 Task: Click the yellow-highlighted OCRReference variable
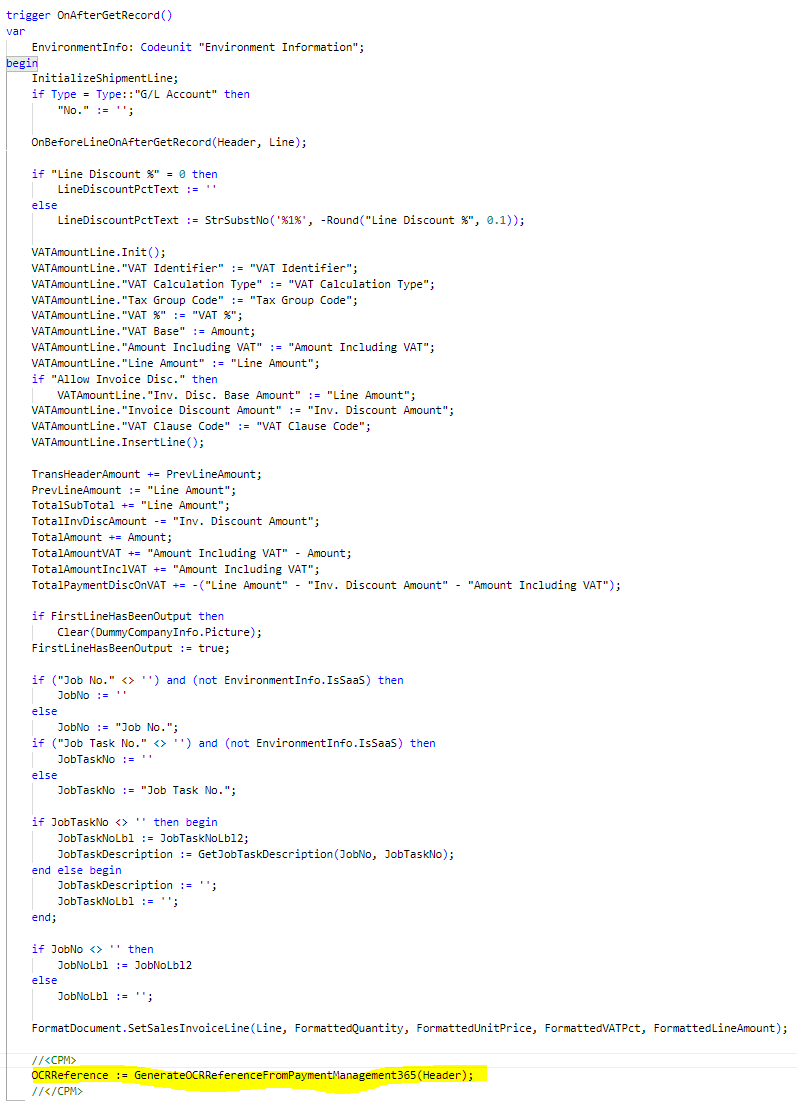coord(69,1075)
